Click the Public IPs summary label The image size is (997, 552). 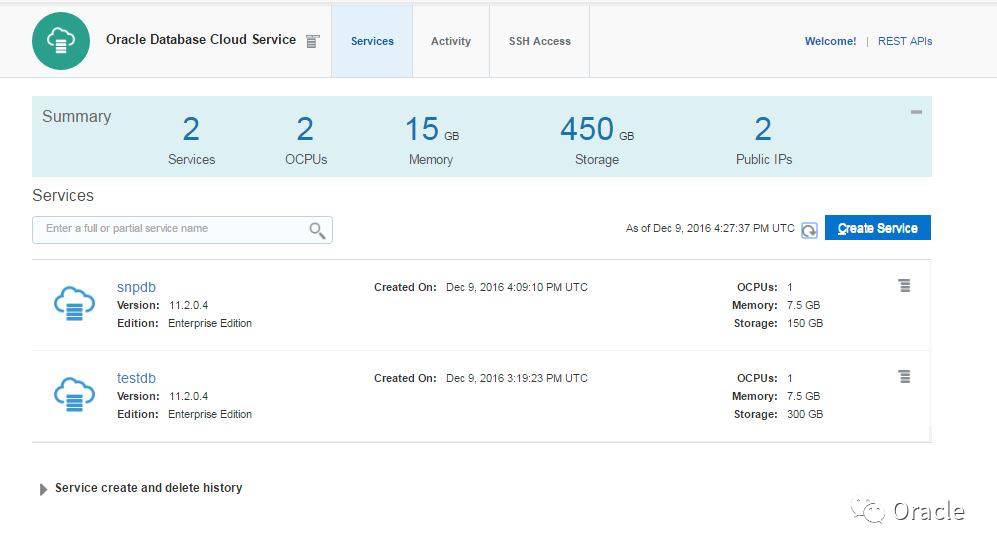coord(764,160)
